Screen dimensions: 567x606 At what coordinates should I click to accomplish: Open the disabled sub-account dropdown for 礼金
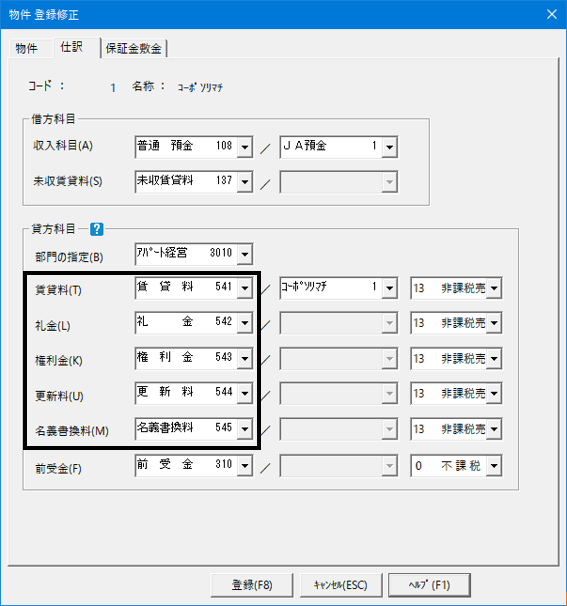pos(390,323)
